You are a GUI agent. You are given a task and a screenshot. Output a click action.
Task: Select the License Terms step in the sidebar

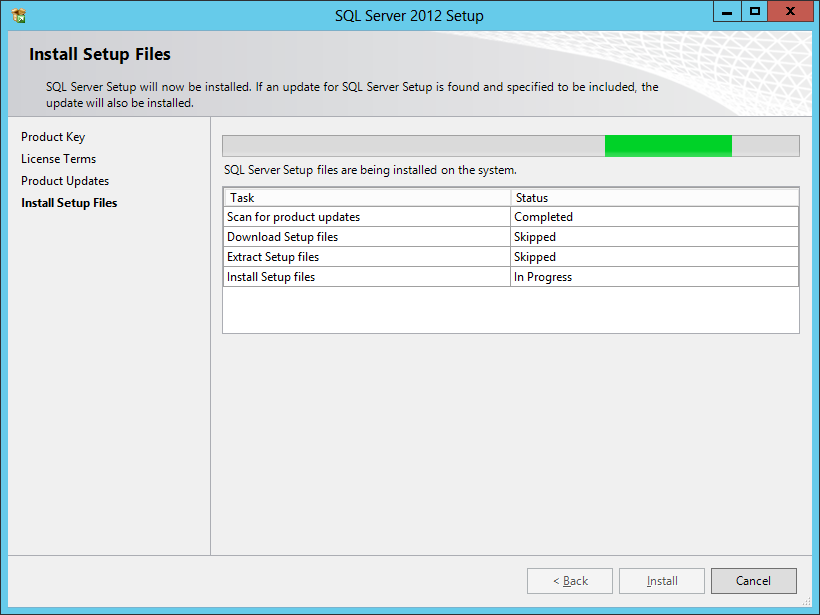point(58,159)
